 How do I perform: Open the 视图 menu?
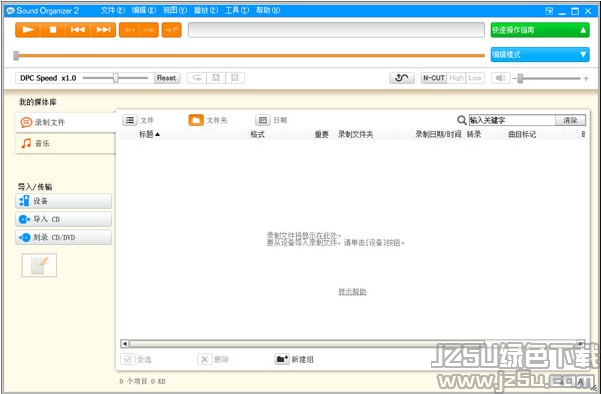175,11
